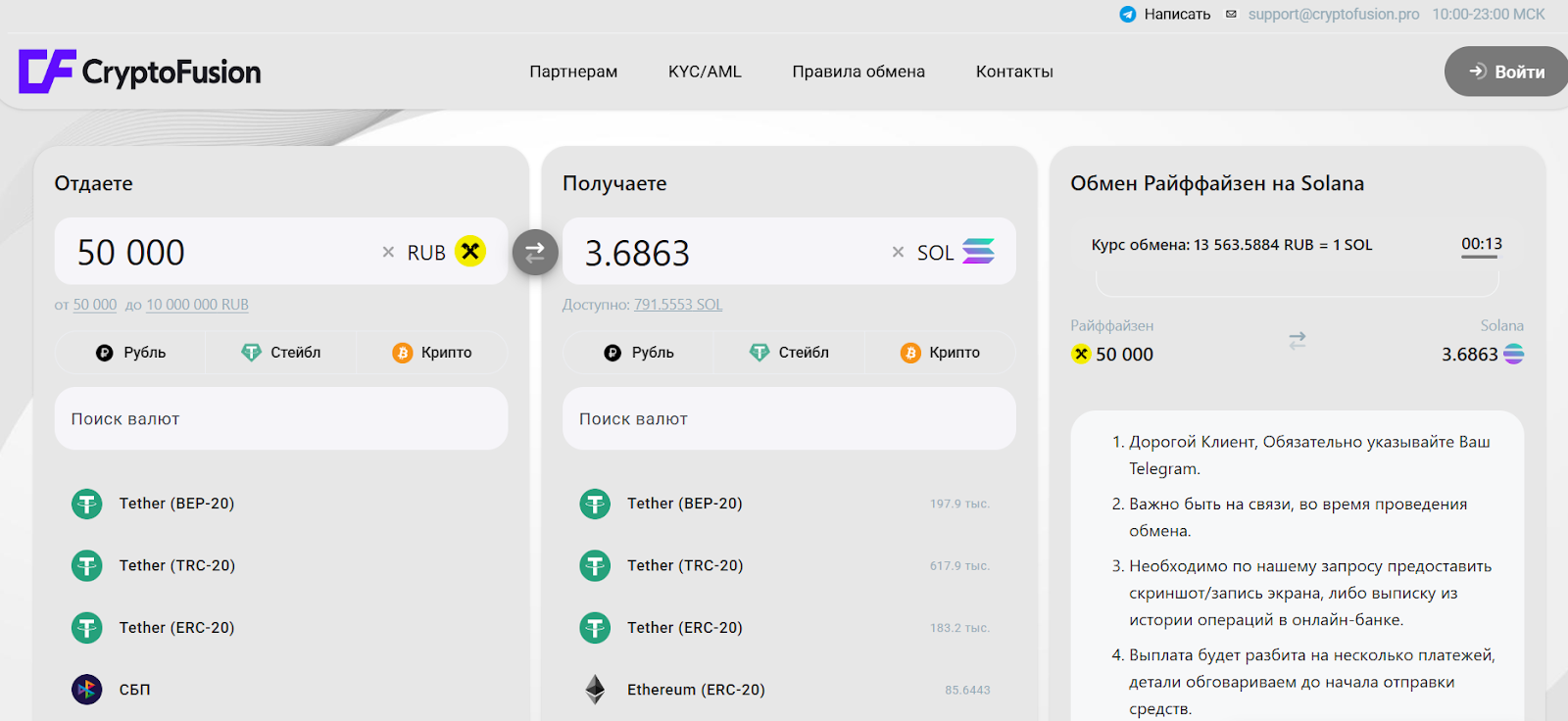Click the Поиск валют field under Отдаете
The height and width of the screenshot is (721, 1568).
[x=281, y=419]
